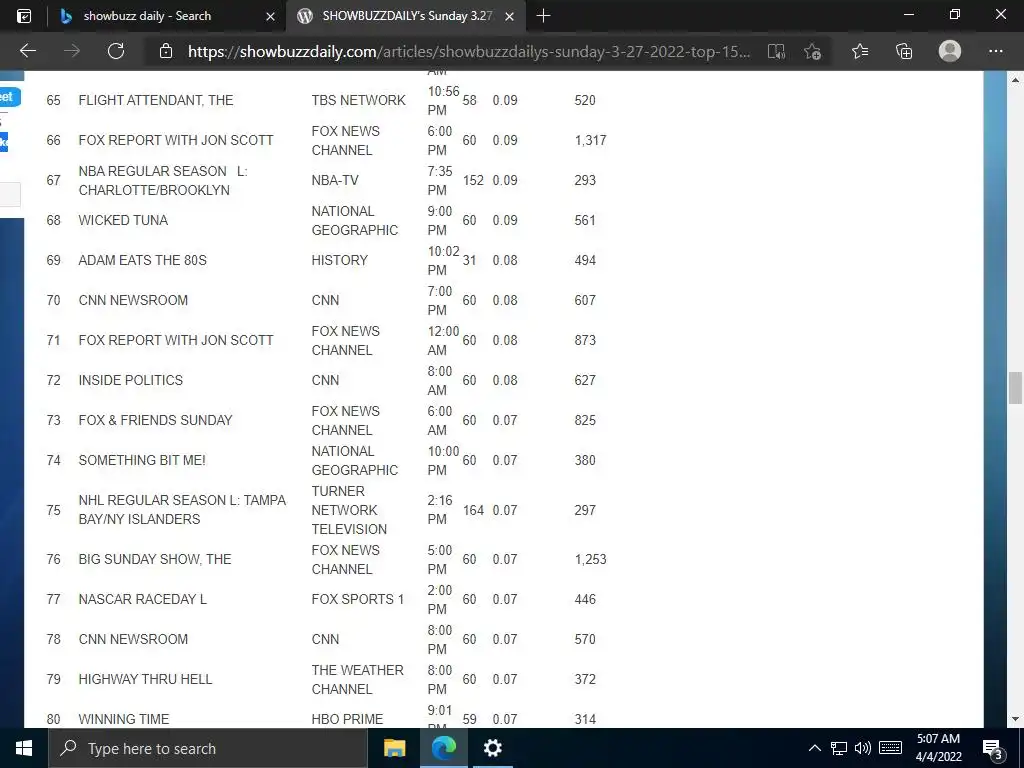Open the notification center
The image size is (1024, 768).
992,749
